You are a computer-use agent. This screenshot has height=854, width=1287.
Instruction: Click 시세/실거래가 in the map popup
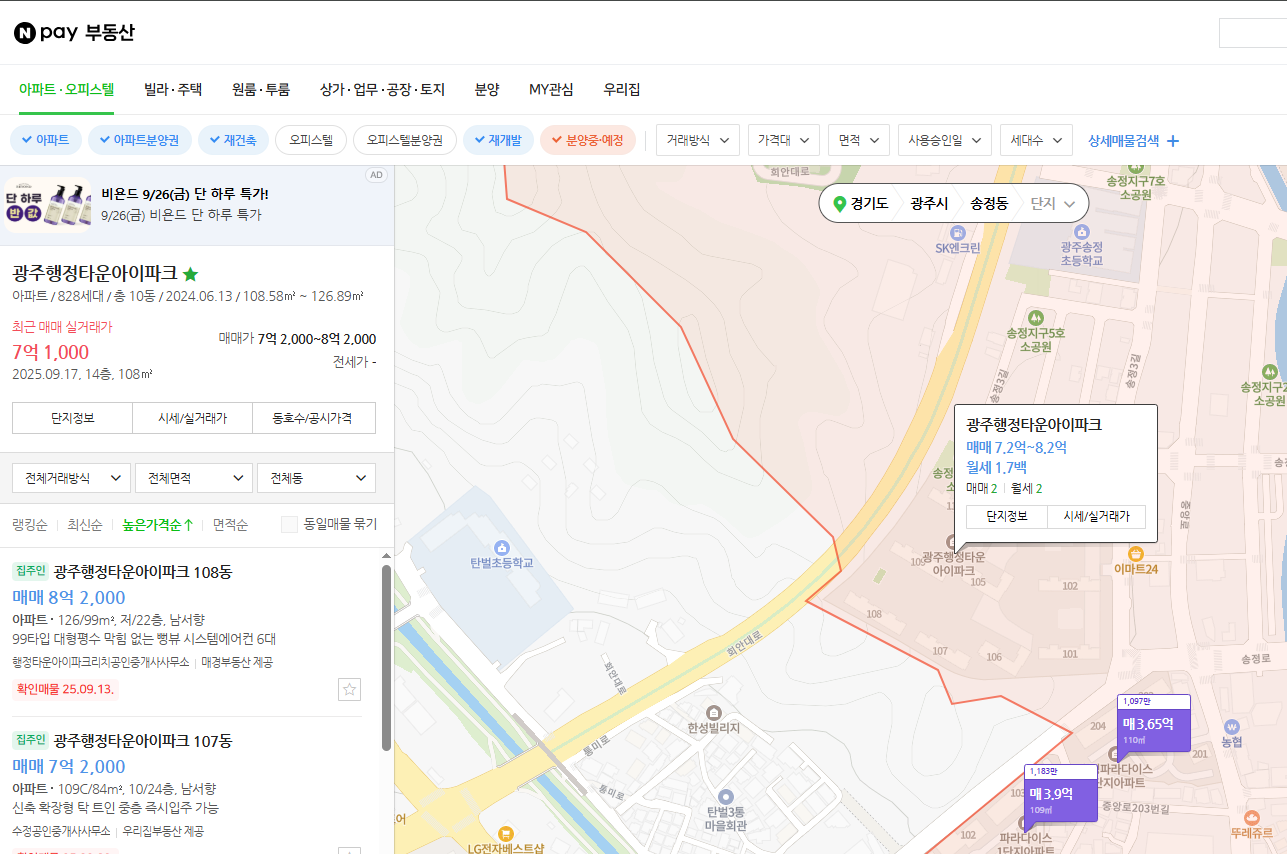1096,516
